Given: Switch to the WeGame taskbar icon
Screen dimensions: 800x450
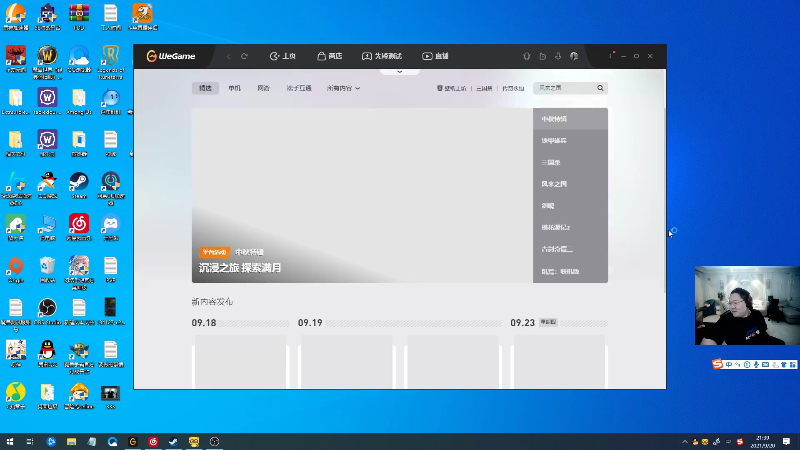Looking at the screenshot, I should point(133,441).
